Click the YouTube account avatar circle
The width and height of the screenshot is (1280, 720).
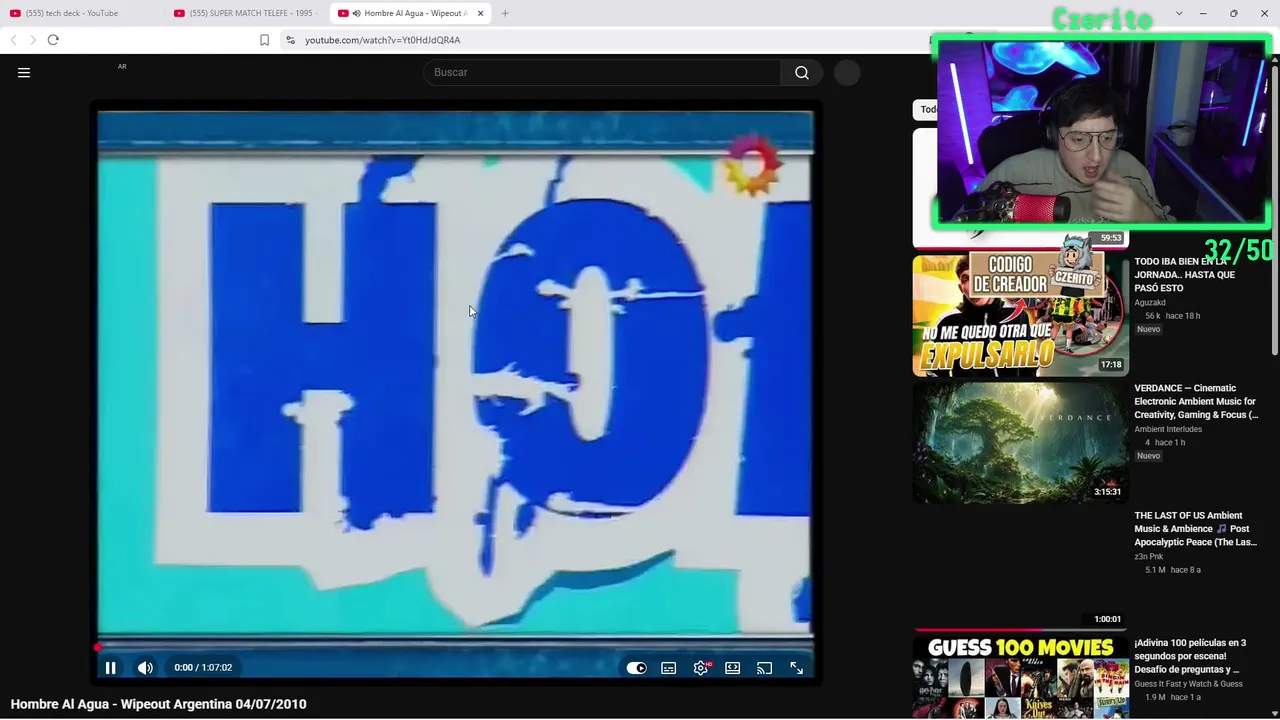(x=847, y=72)
